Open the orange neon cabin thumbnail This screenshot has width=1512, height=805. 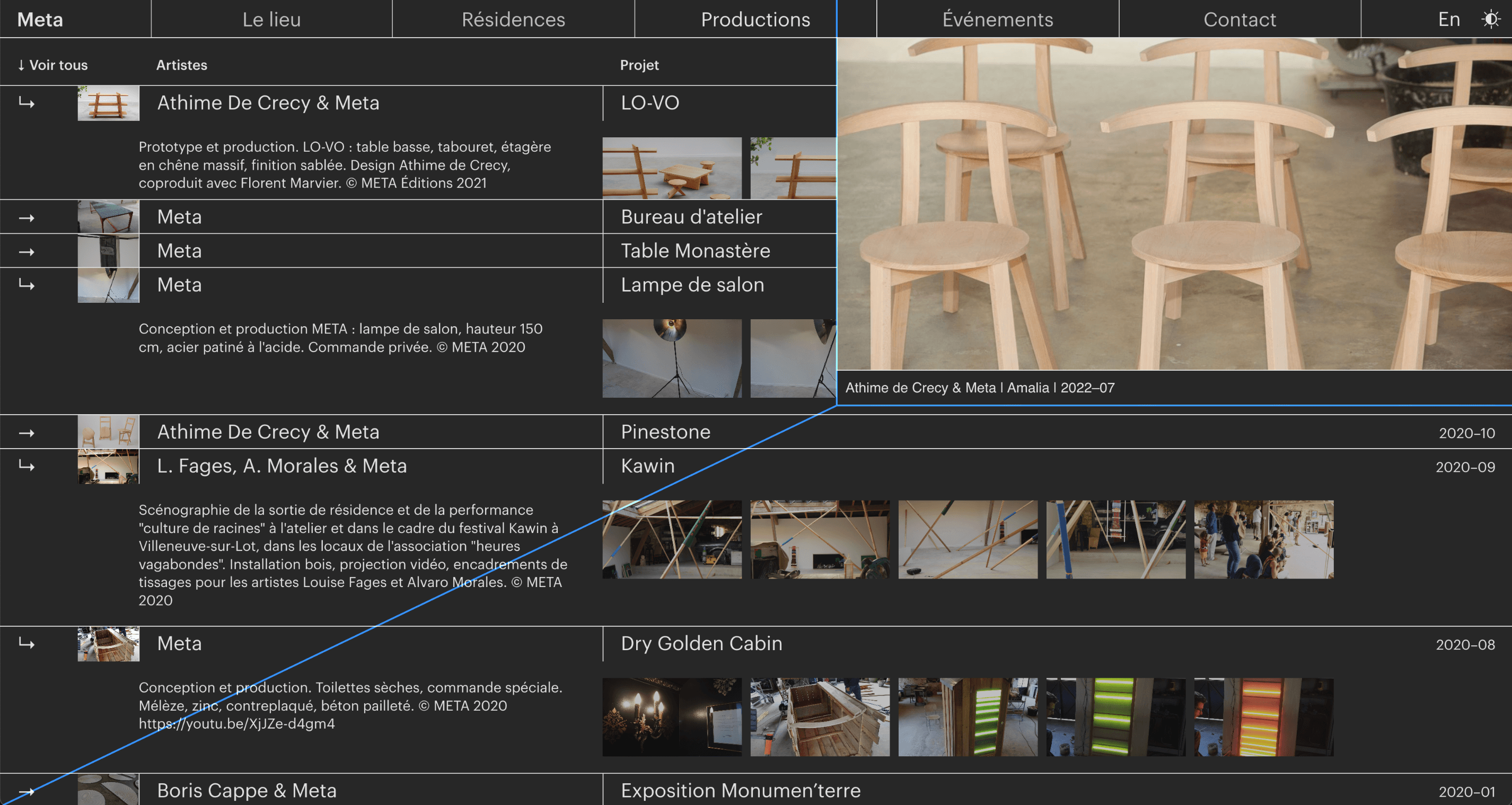click(x=1263, y=717)
